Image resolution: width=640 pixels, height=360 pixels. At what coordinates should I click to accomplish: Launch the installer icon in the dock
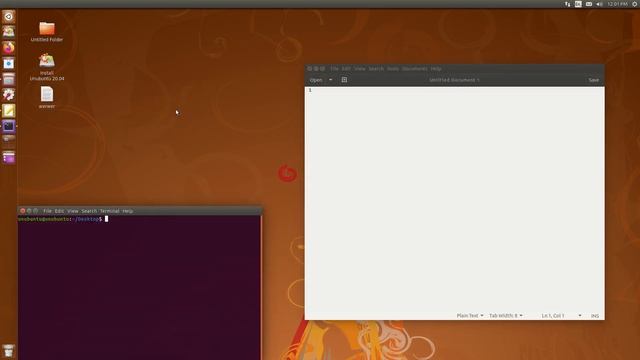click(9, 32)
